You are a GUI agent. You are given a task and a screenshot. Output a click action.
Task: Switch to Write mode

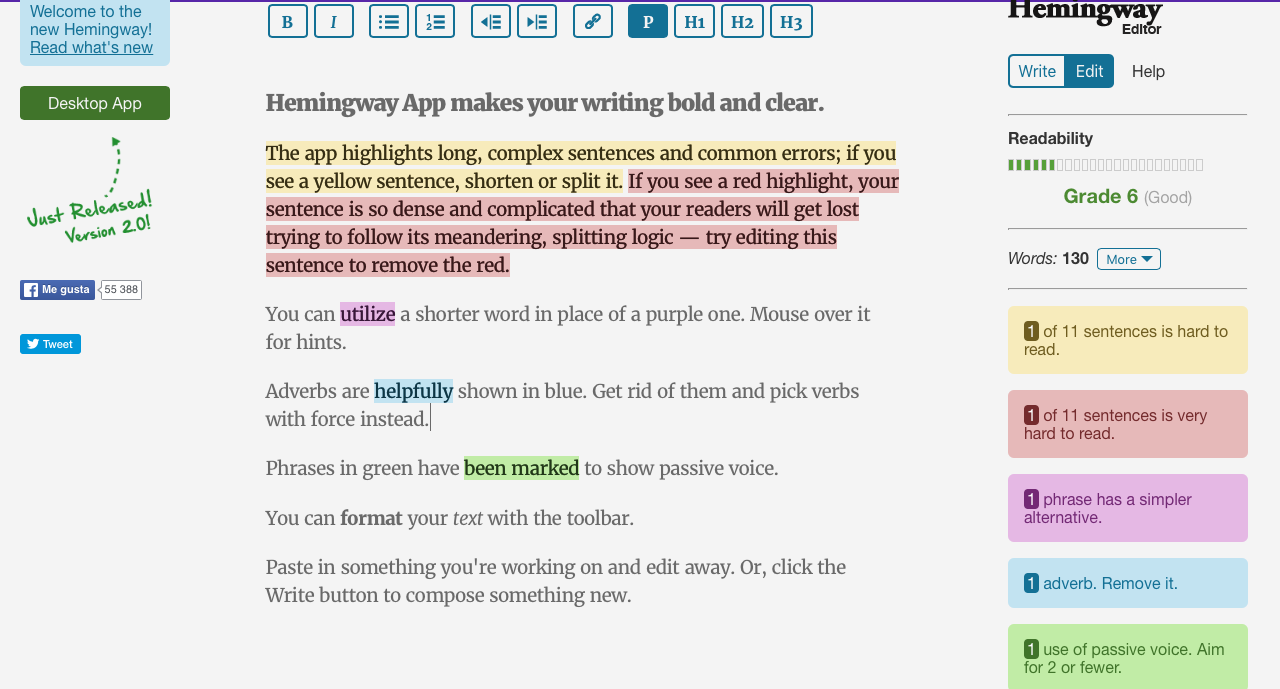(x=1037, y=71)
